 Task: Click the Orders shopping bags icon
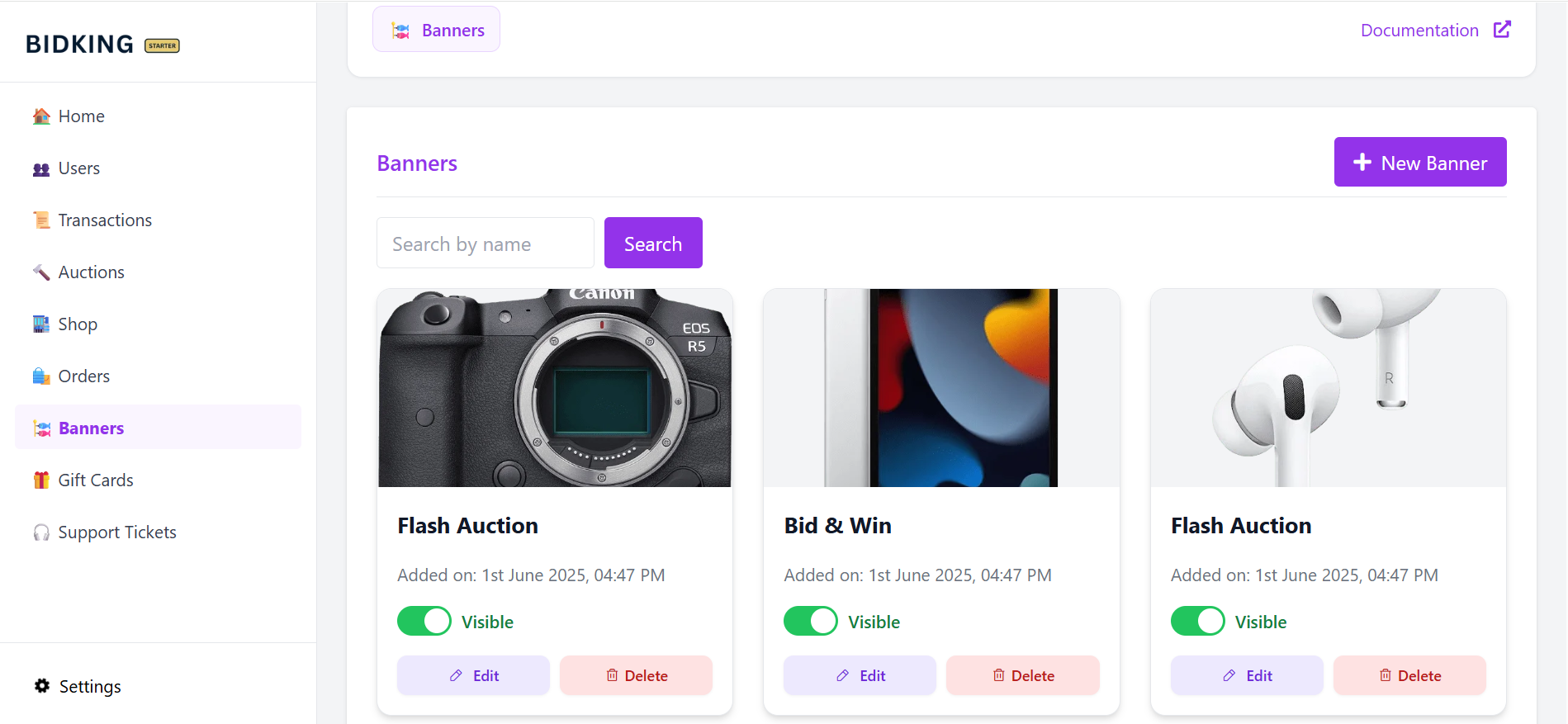click(x=41, y=376)
